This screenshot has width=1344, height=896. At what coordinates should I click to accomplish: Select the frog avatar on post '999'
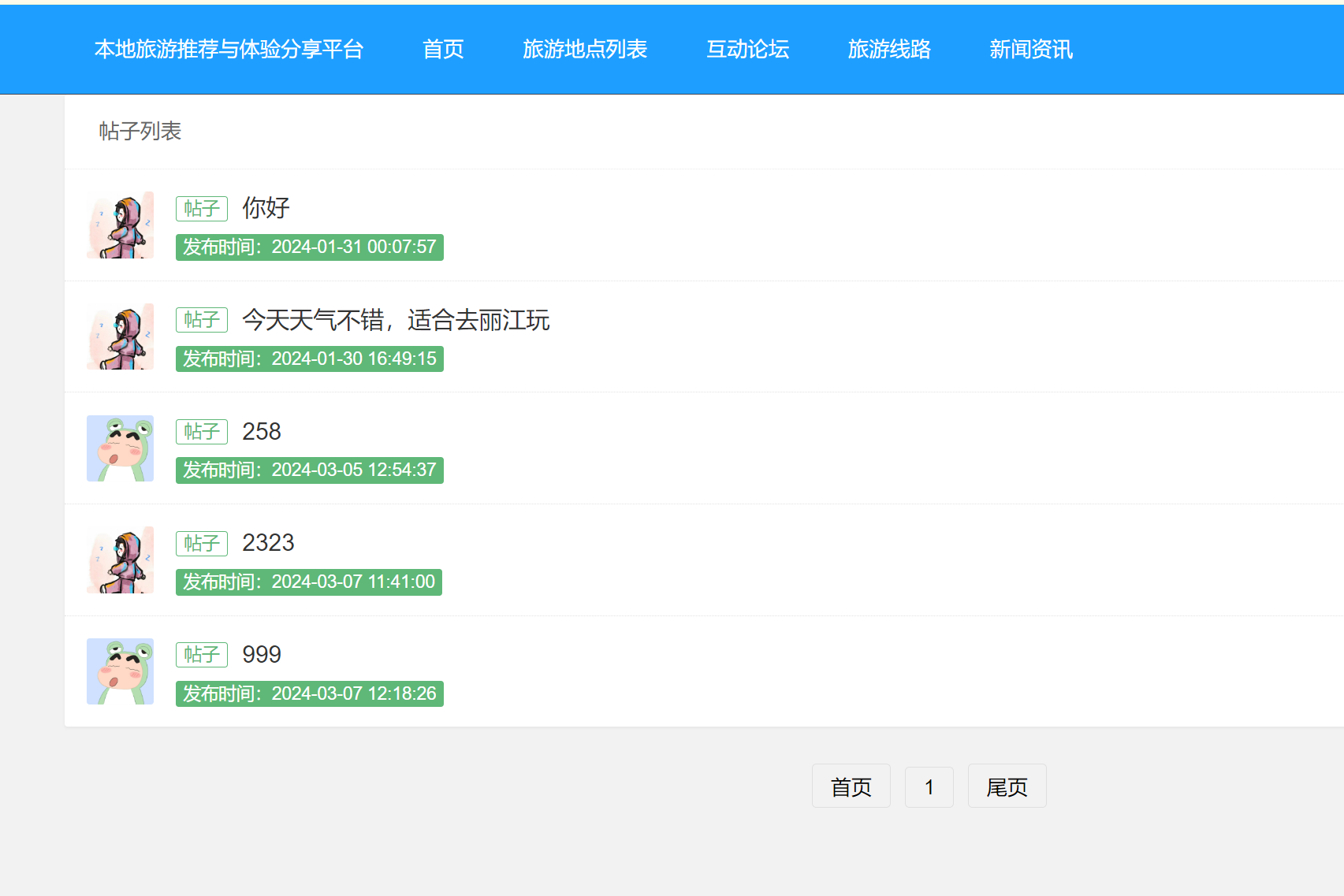(x=120, y=671)
